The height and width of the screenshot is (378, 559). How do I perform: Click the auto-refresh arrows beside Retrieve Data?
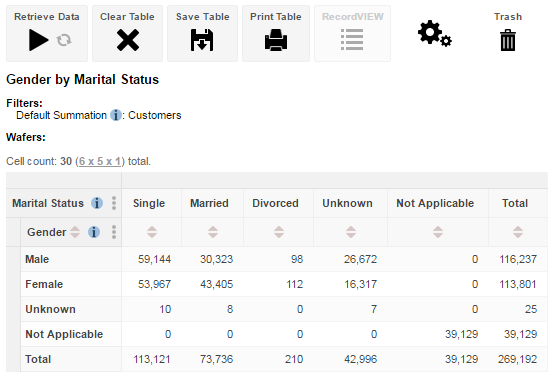(64, 40)
